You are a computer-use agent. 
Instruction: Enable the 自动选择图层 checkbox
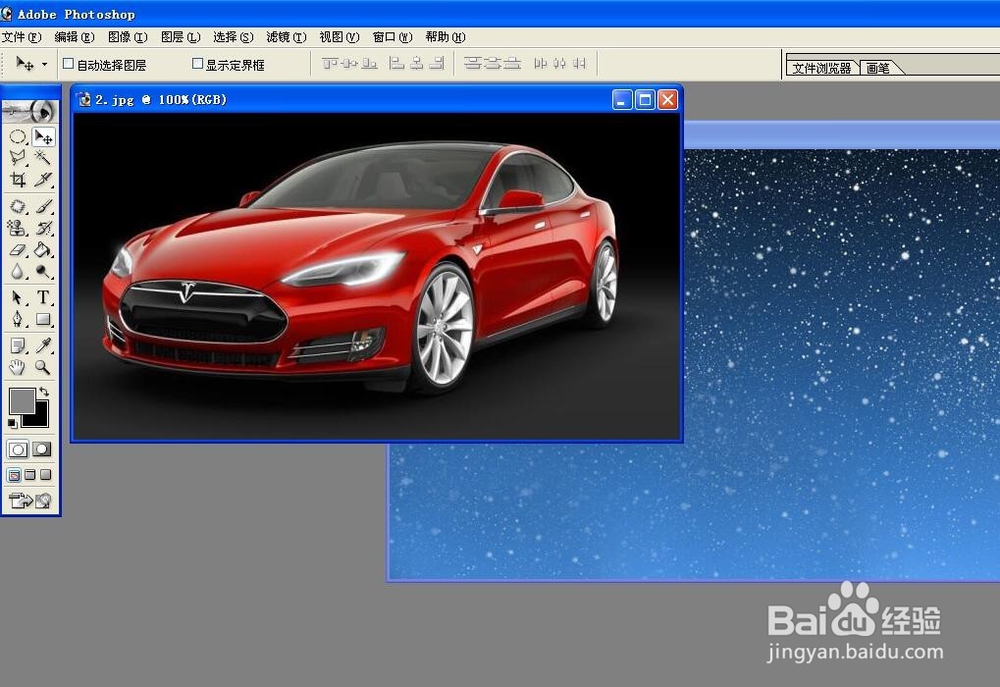tap(68, 64)
